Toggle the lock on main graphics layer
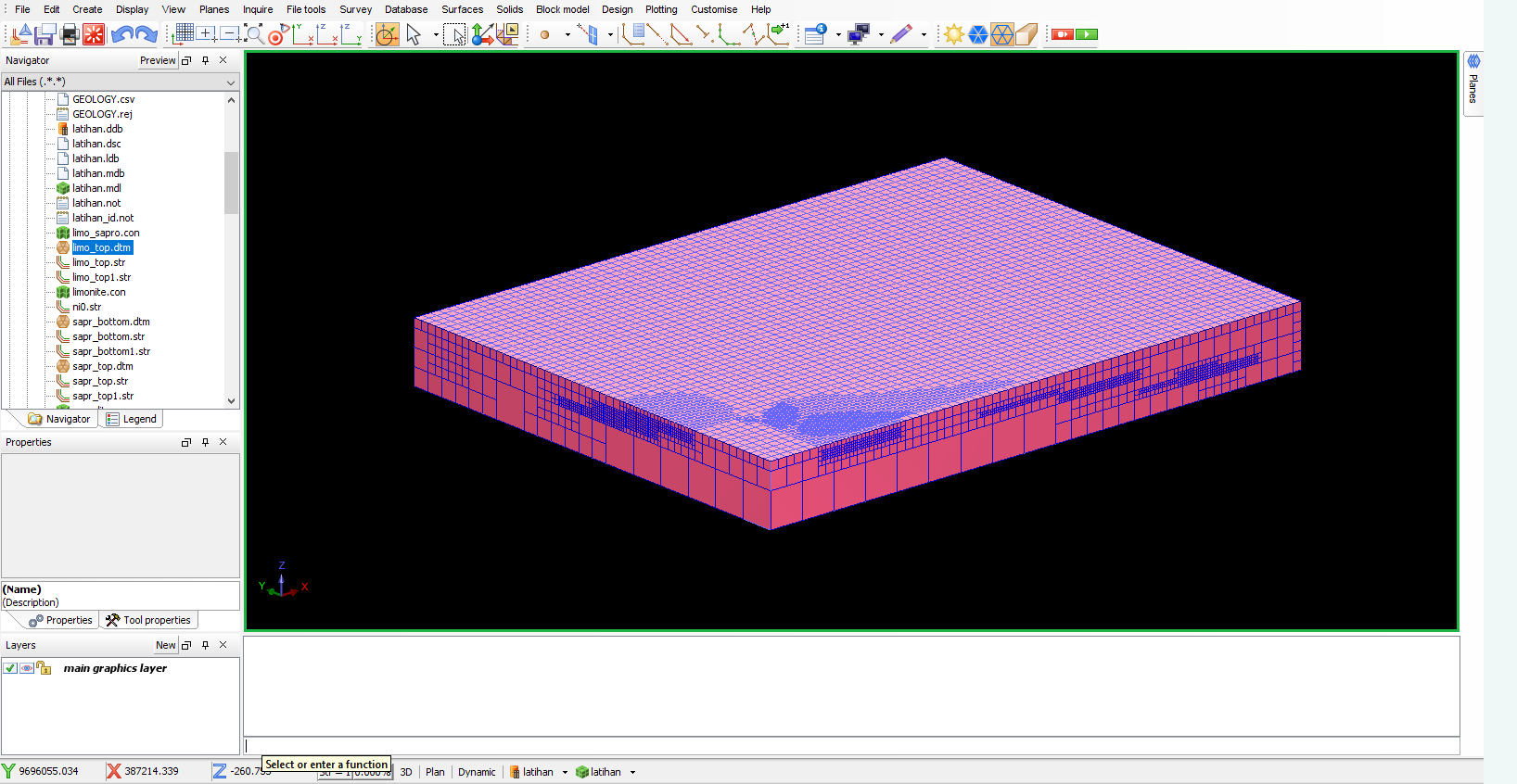Screen dimensions: 1517x784 coord(44,668)
